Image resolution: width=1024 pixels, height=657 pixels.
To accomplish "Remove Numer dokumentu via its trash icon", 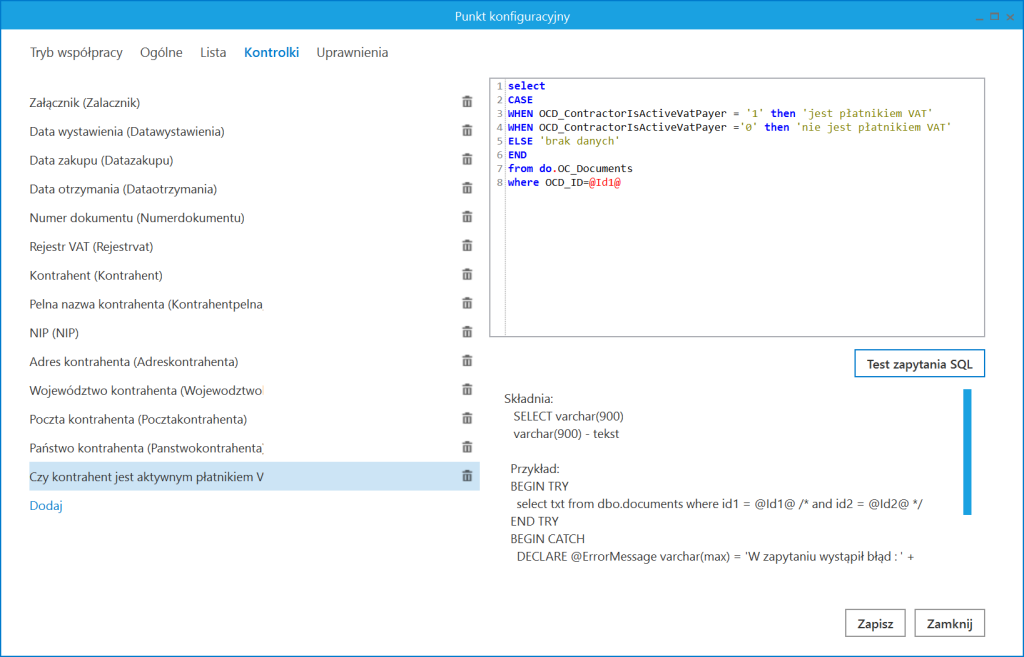I will pos(466,216).
